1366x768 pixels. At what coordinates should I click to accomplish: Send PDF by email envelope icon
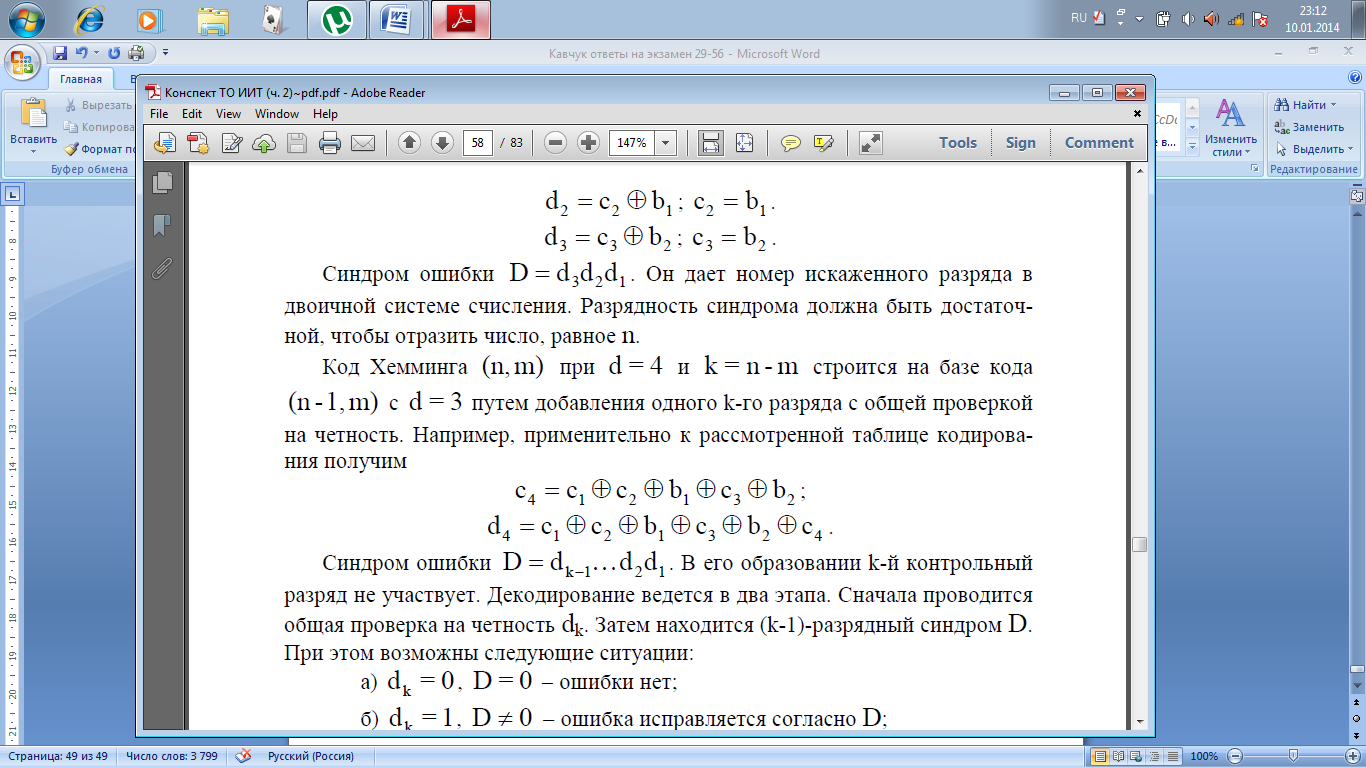(362, 143)
